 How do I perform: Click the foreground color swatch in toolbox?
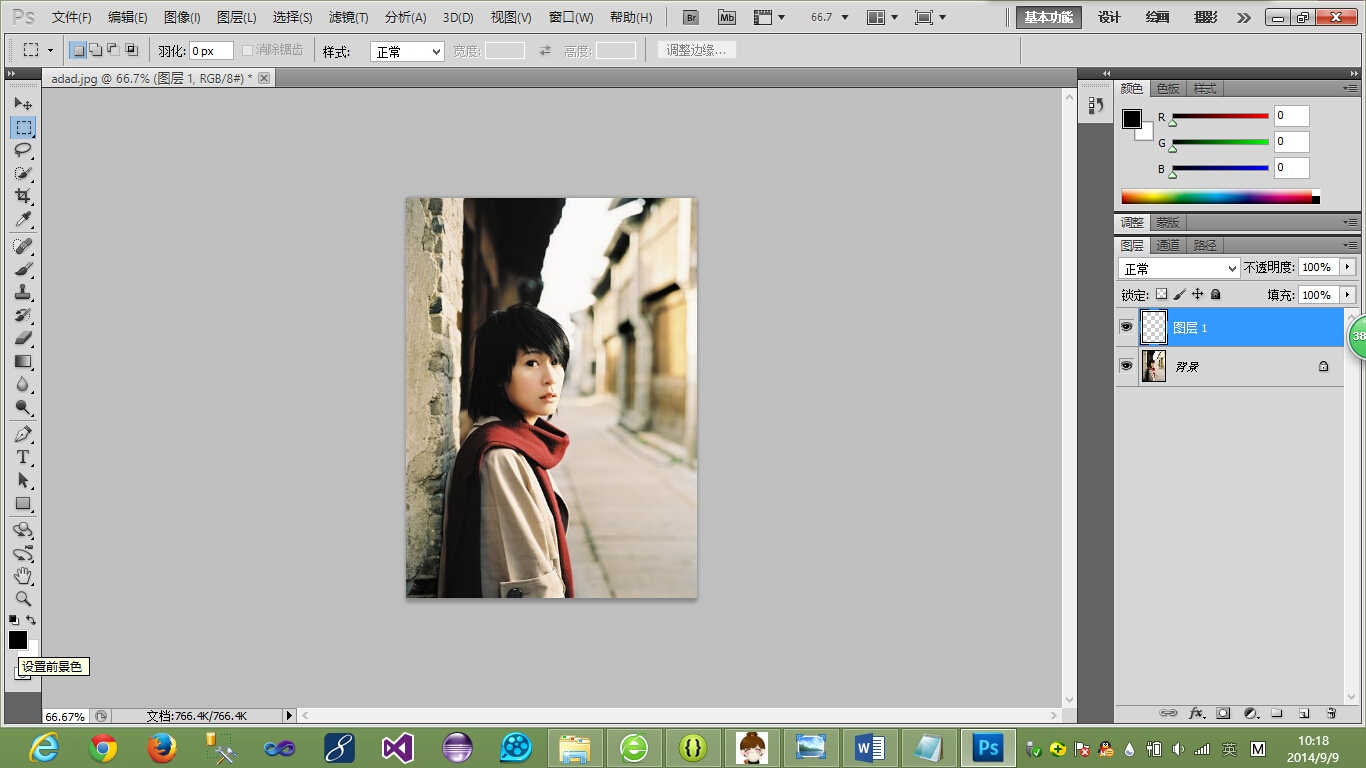coord(17,639)
